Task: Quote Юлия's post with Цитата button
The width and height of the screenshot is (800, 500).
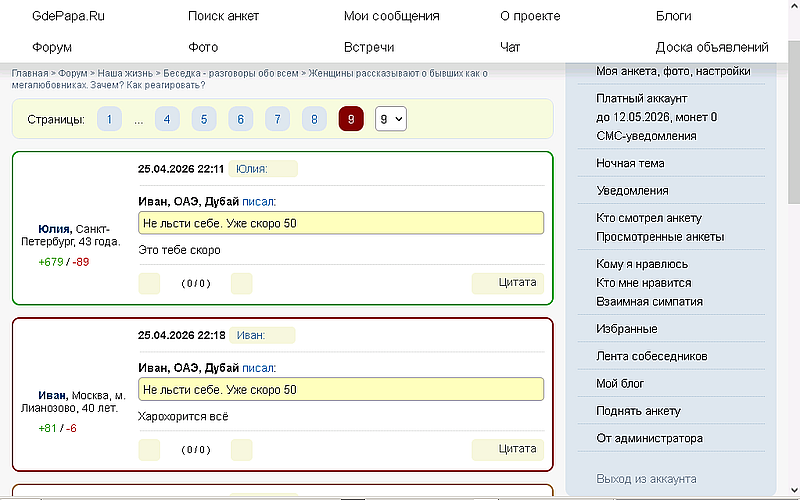Action: coord(509,283)
